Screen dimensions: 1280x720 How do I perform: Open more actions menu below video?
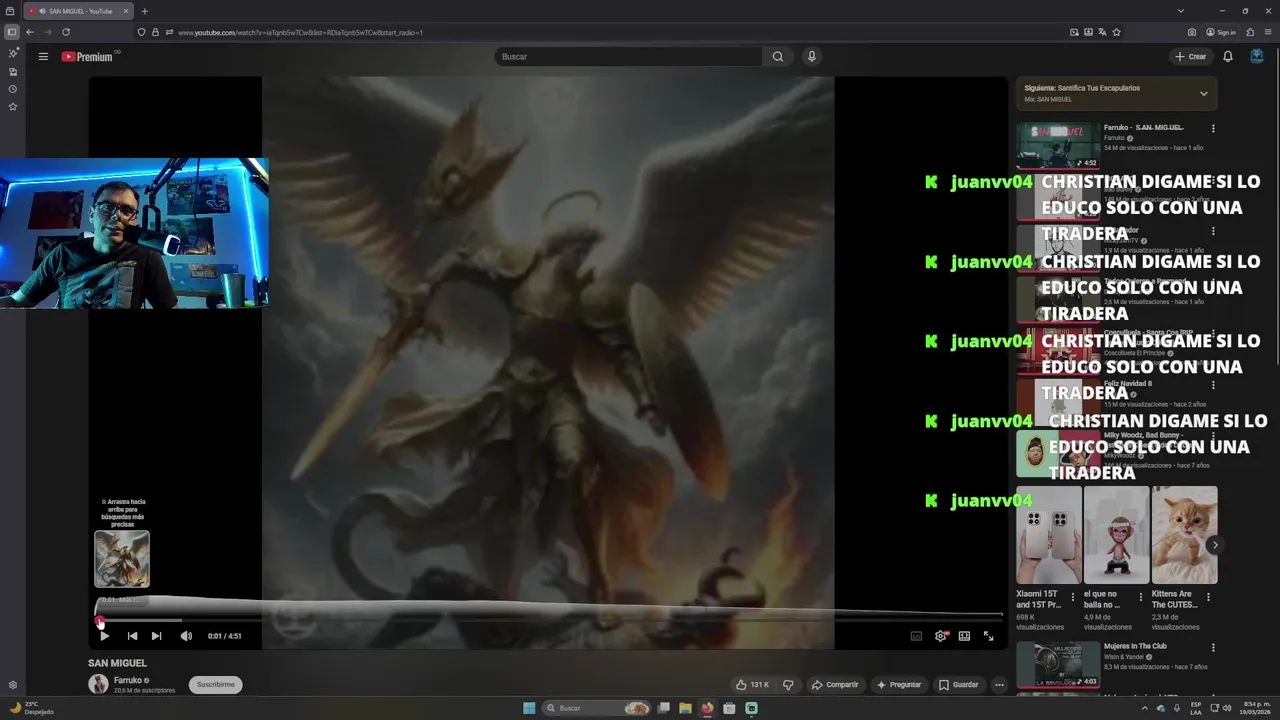click(998, 685)
